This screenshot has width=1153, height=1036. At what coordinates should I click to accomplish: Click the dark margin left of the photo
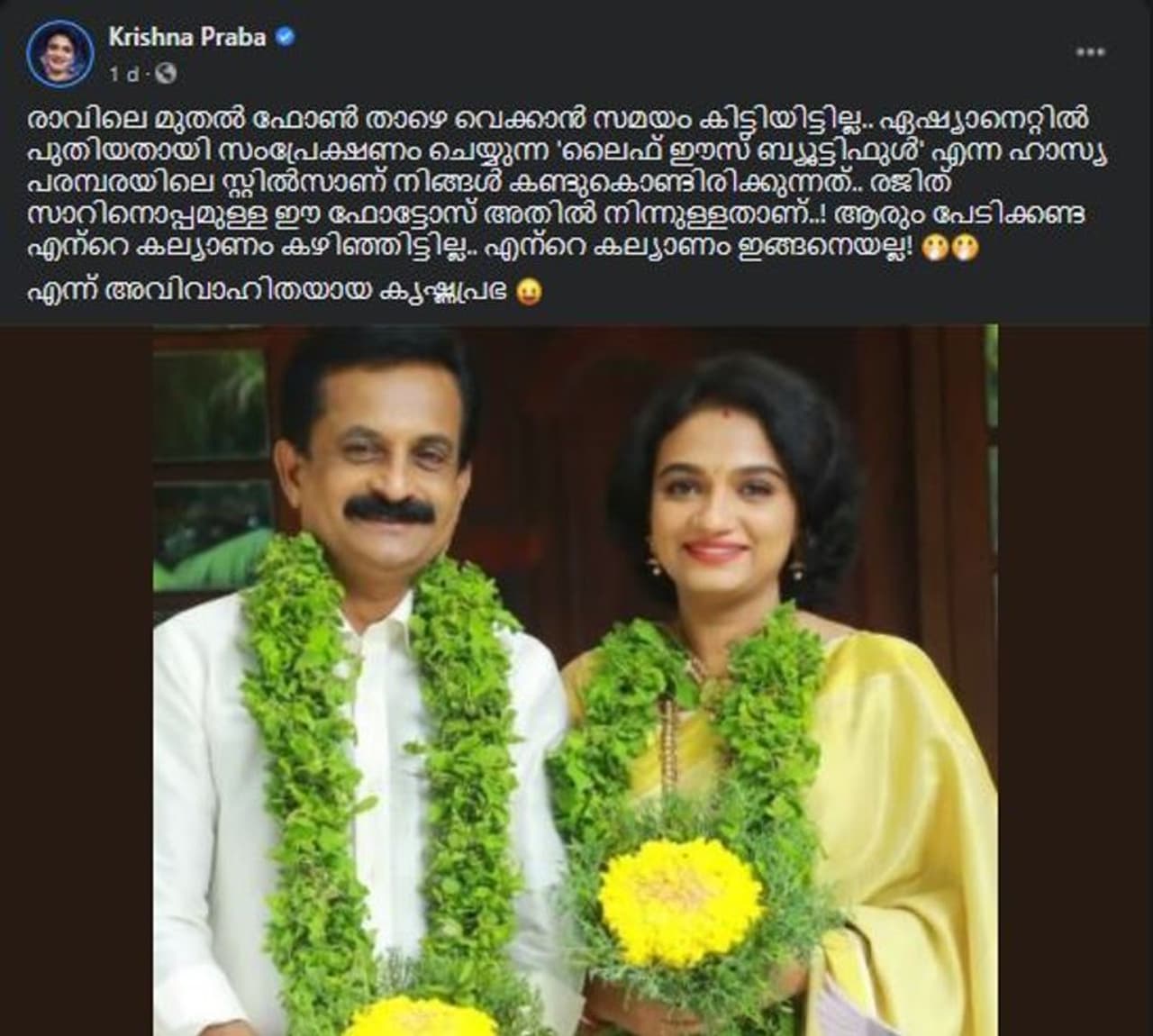[76, 680]
